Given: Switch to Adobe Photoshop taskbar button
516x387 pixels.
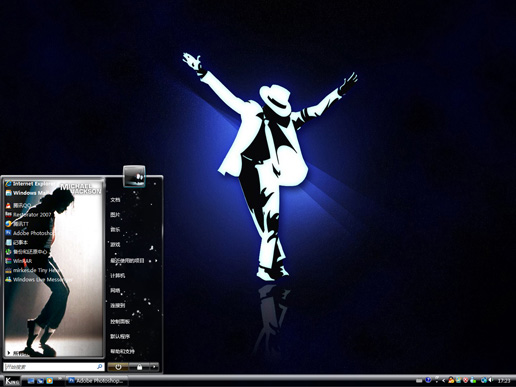Looking at the screenshot, I should click(97, 381).
